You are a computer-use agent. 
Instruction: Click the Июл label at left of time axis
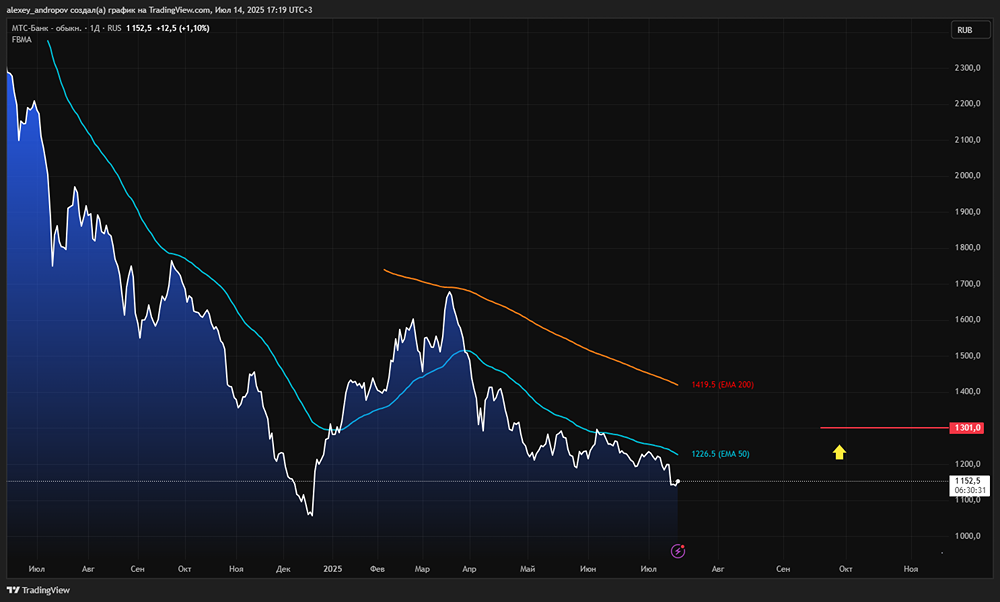point(37,569)
